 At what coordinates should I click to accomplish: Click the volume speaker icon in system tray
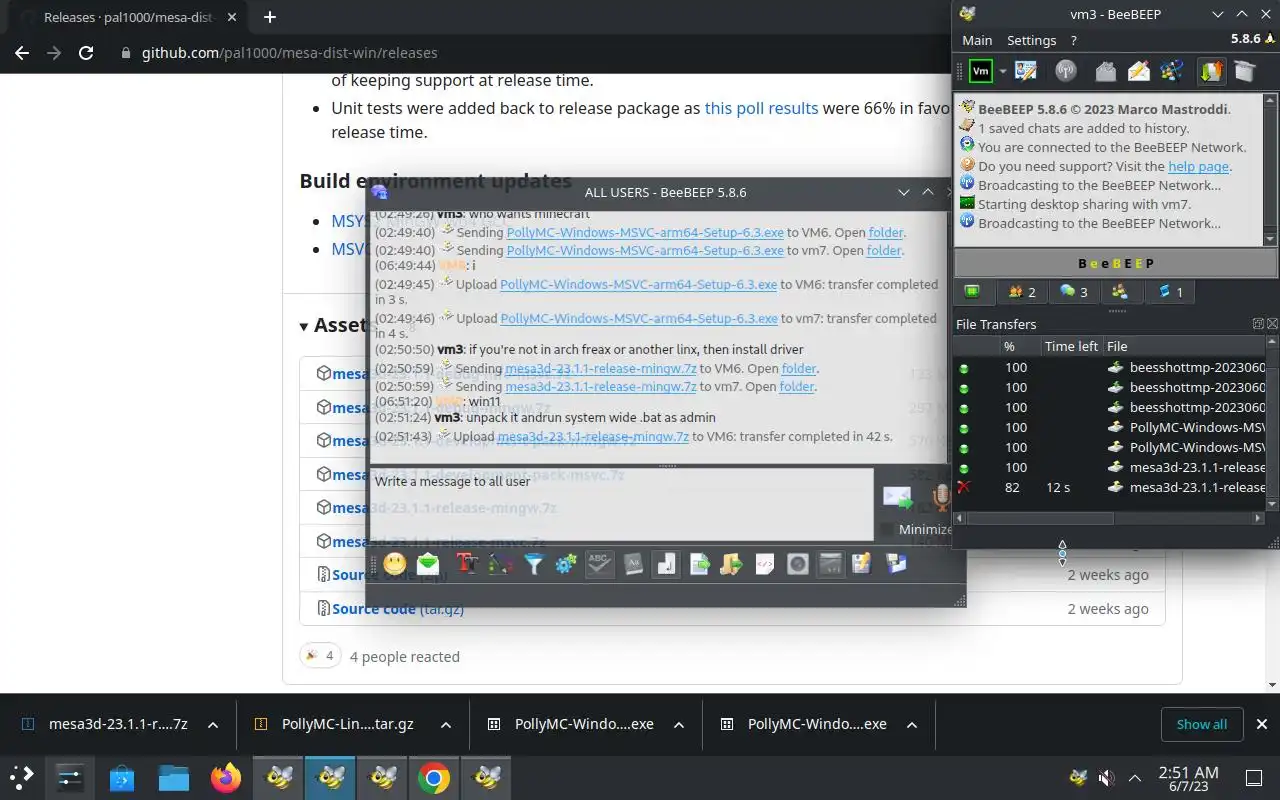(x=1106, y=778)
